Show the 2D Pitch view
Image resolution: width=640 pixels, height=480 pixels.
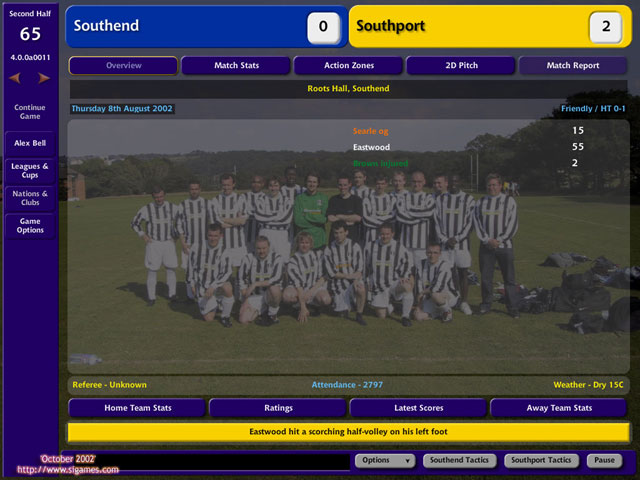click(461, 65)
